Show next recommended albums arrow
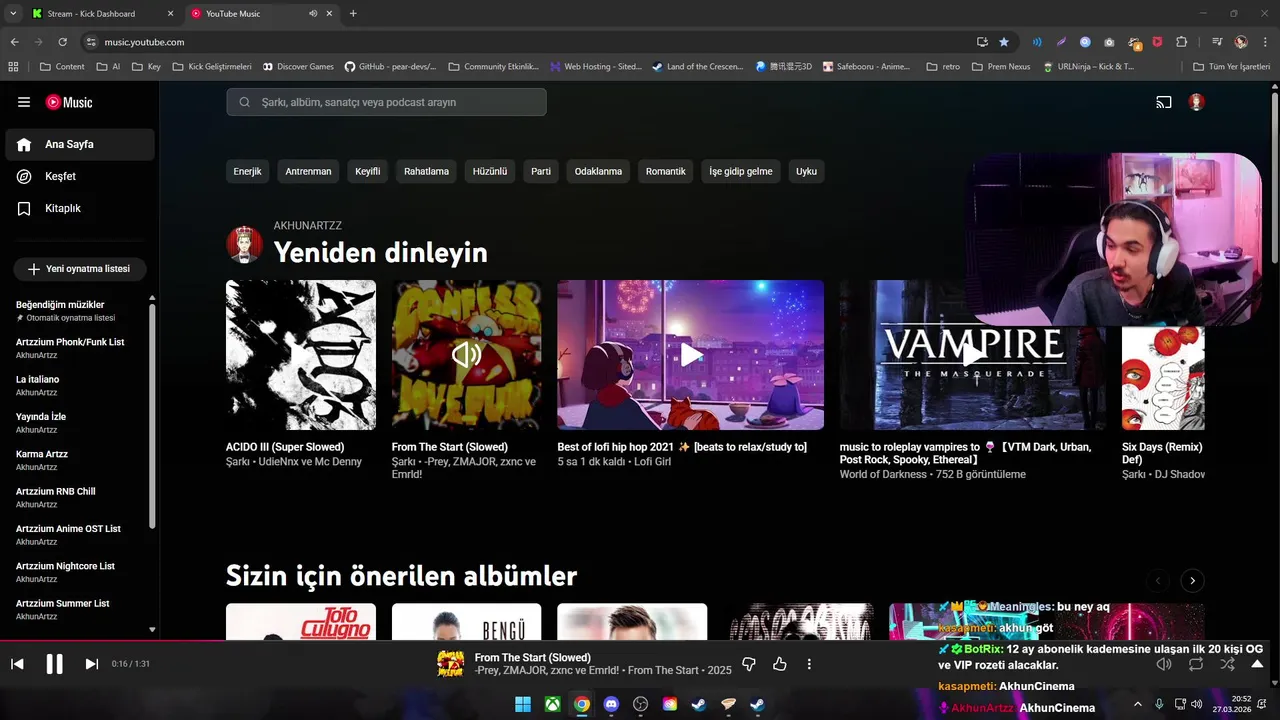The image size is (1280, 720). [1192, 581]
